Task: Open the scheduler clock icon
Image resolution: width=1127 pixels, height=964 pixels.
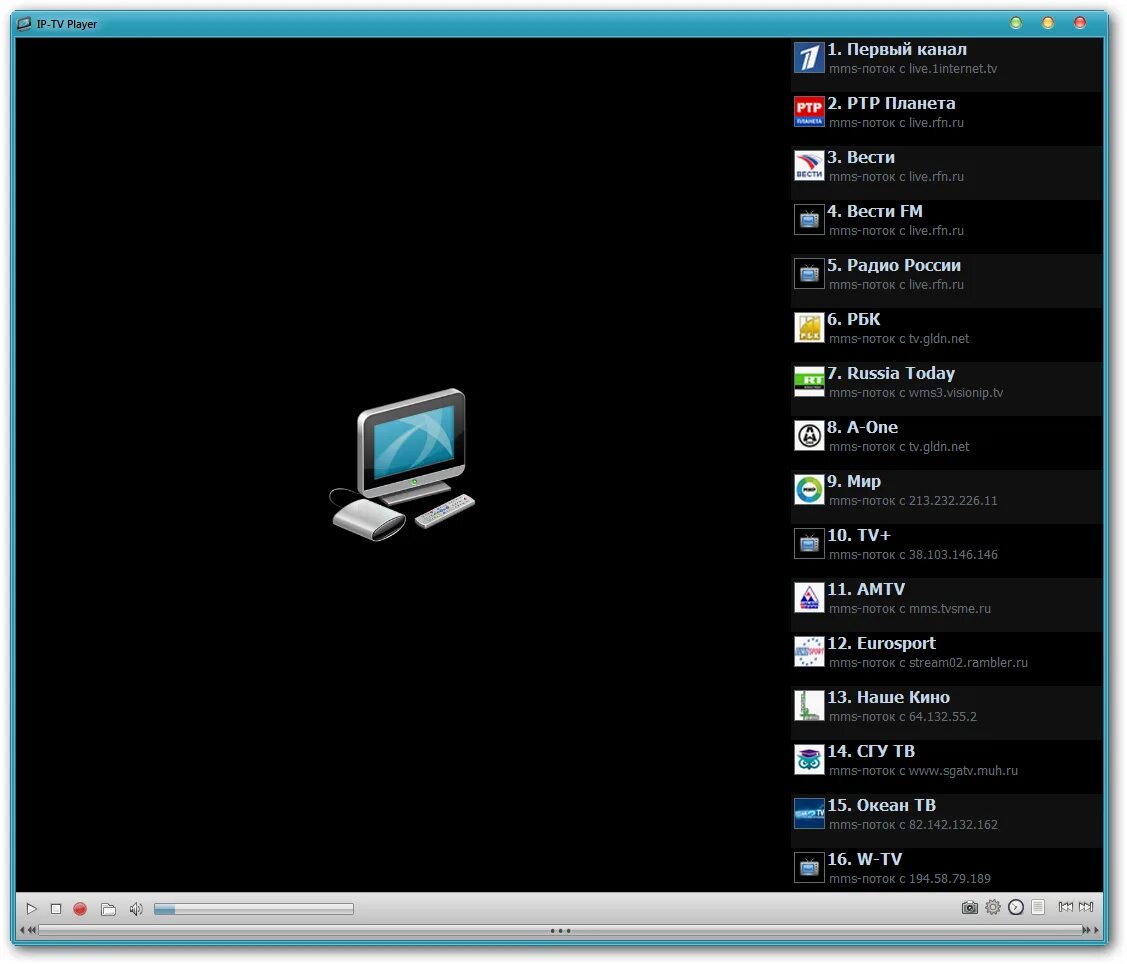Action: [1016, 907]
